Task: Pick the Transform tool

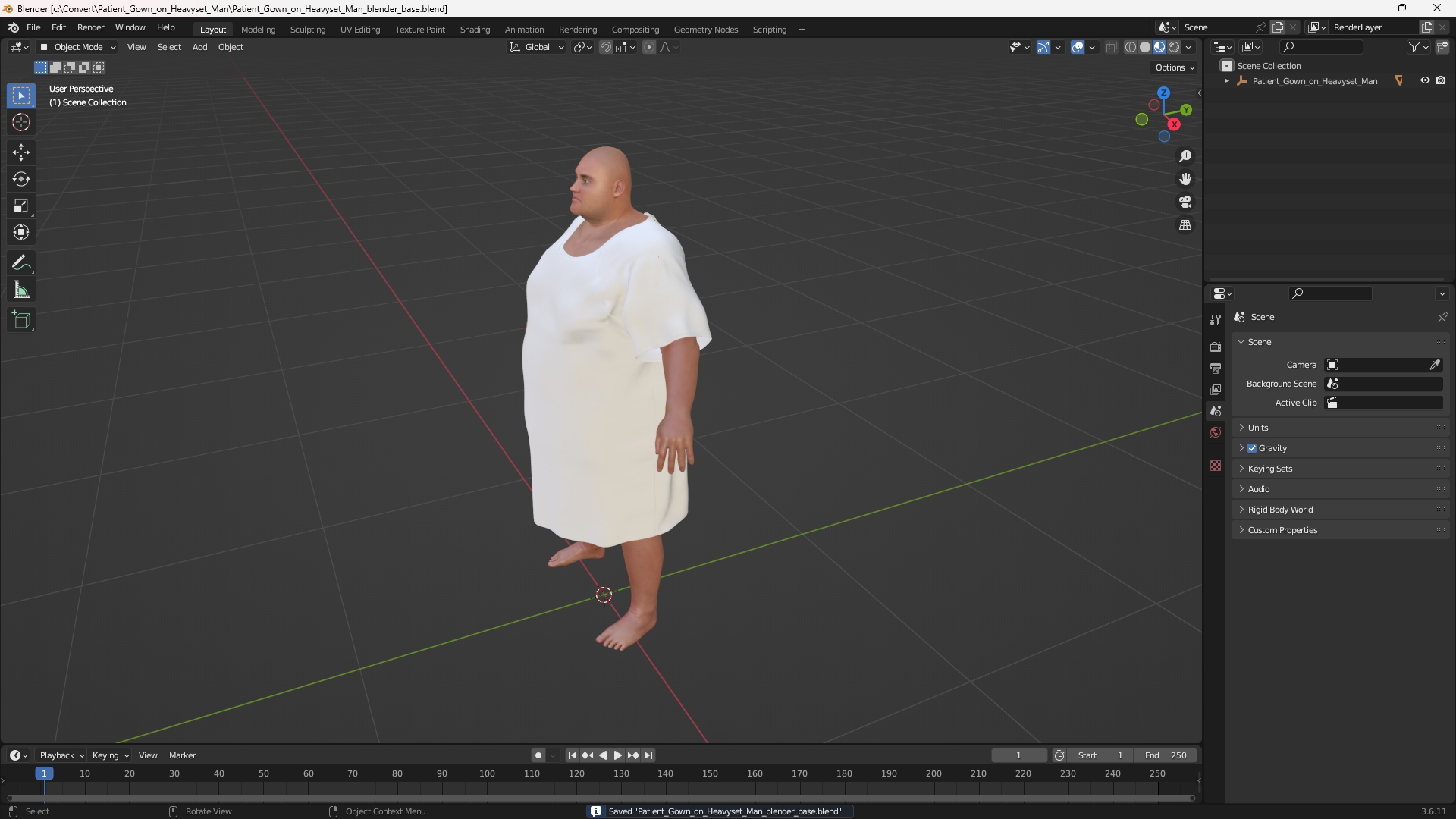Action: [x=21, y=232]
